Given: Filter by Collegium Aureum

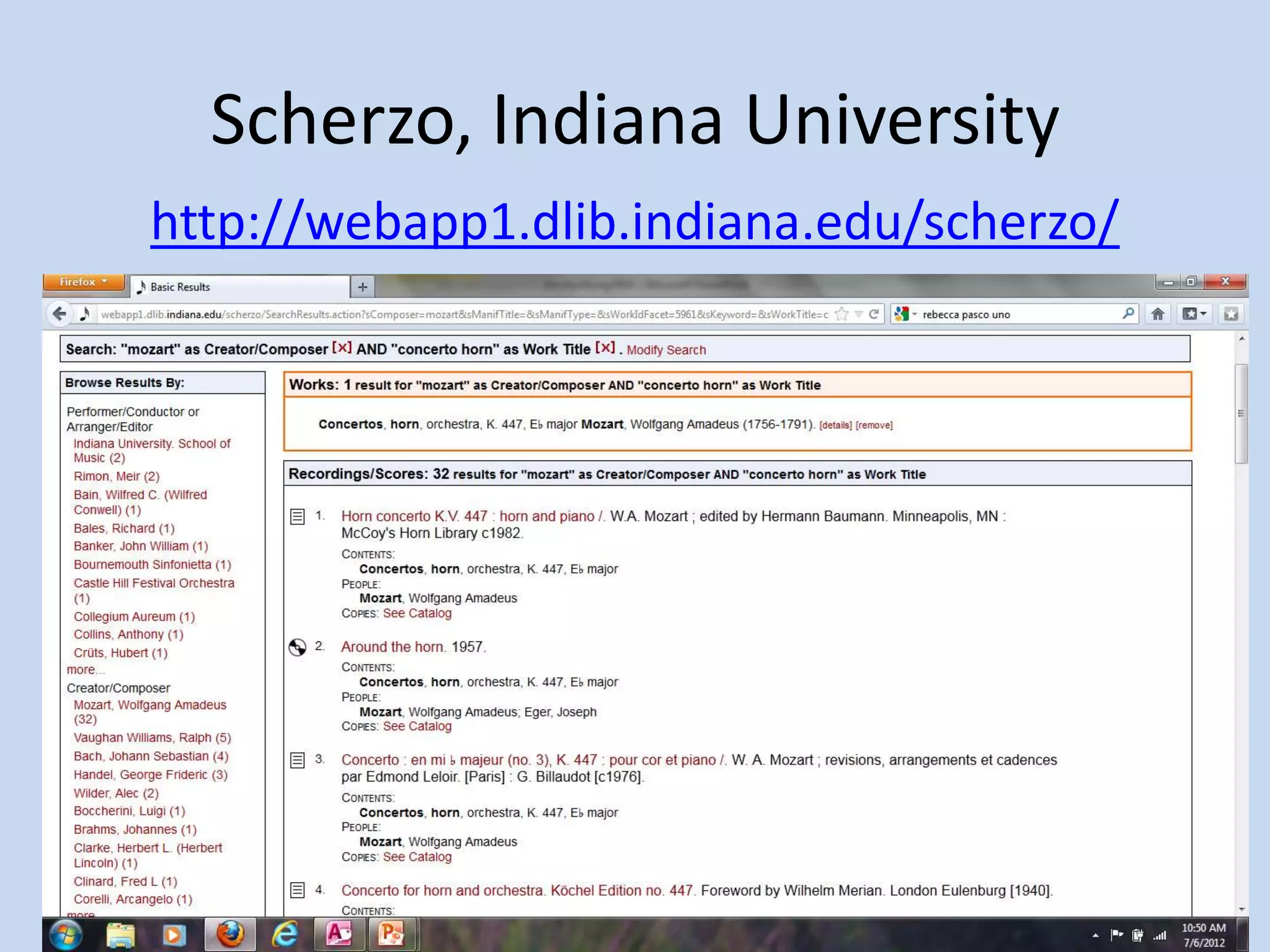Looking at the screenshot, I should (x=135, y=617).
